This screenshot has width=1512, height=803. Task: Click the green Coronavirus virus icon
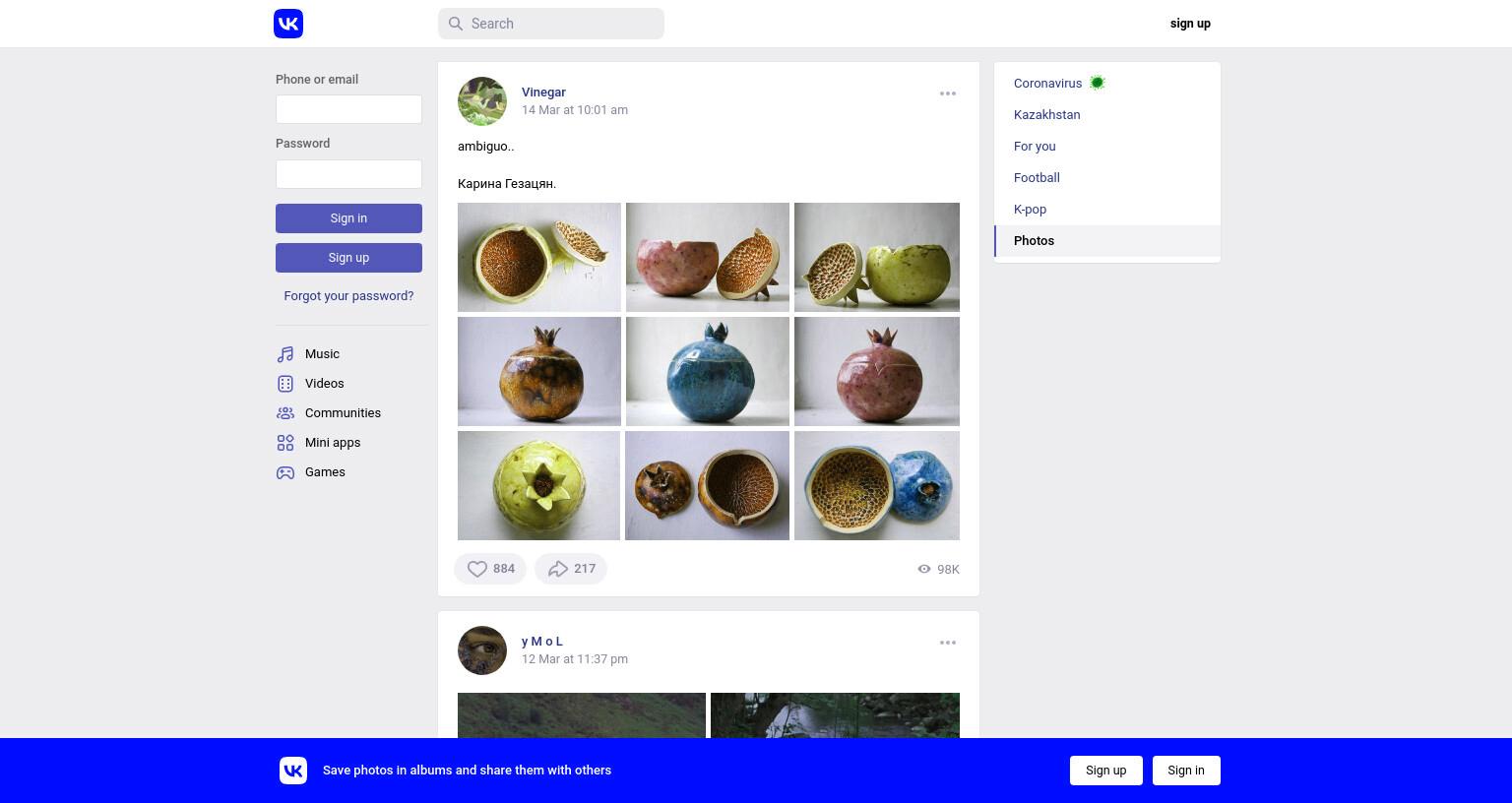[1098, 84]
